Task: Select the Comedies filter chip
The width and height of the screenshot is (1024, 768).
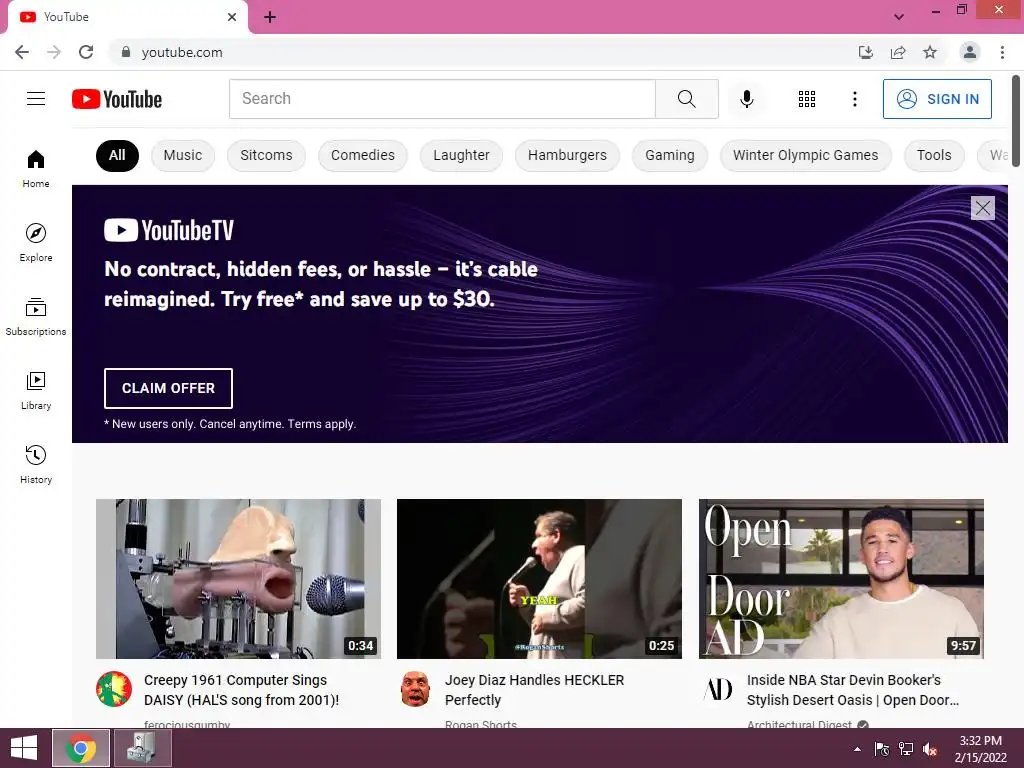Action: (x=362, y=155)
